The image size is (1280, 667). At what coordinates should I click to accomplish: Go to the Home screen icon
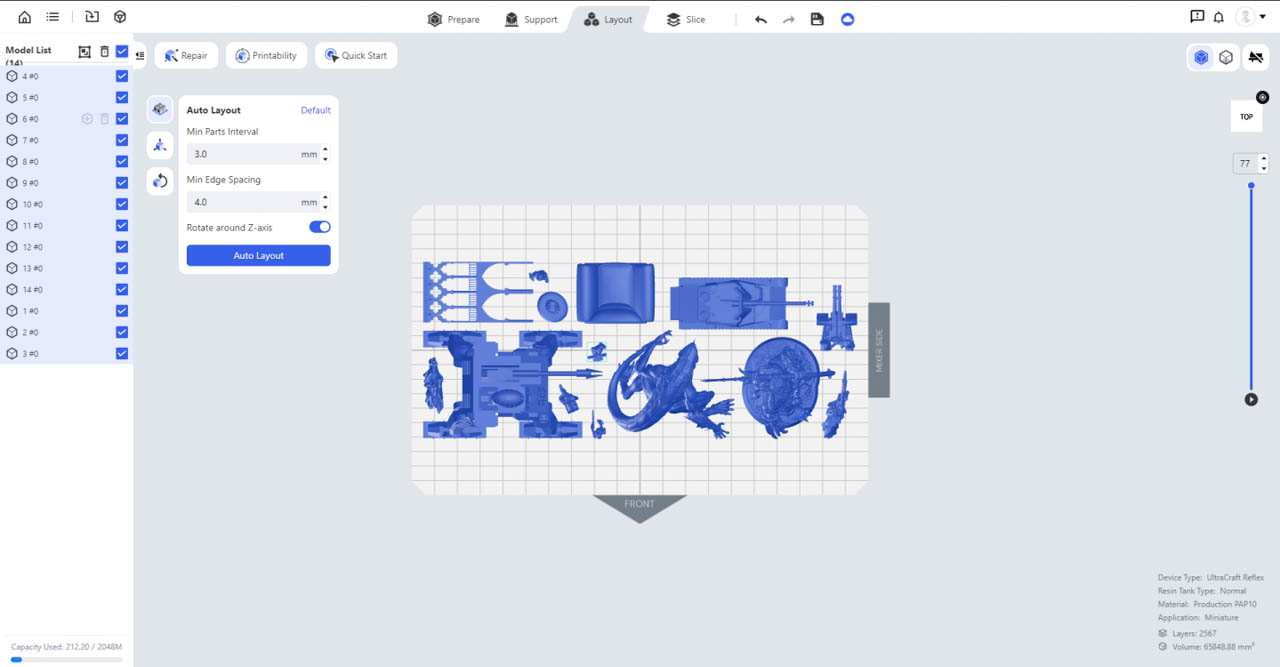(25, 17)
